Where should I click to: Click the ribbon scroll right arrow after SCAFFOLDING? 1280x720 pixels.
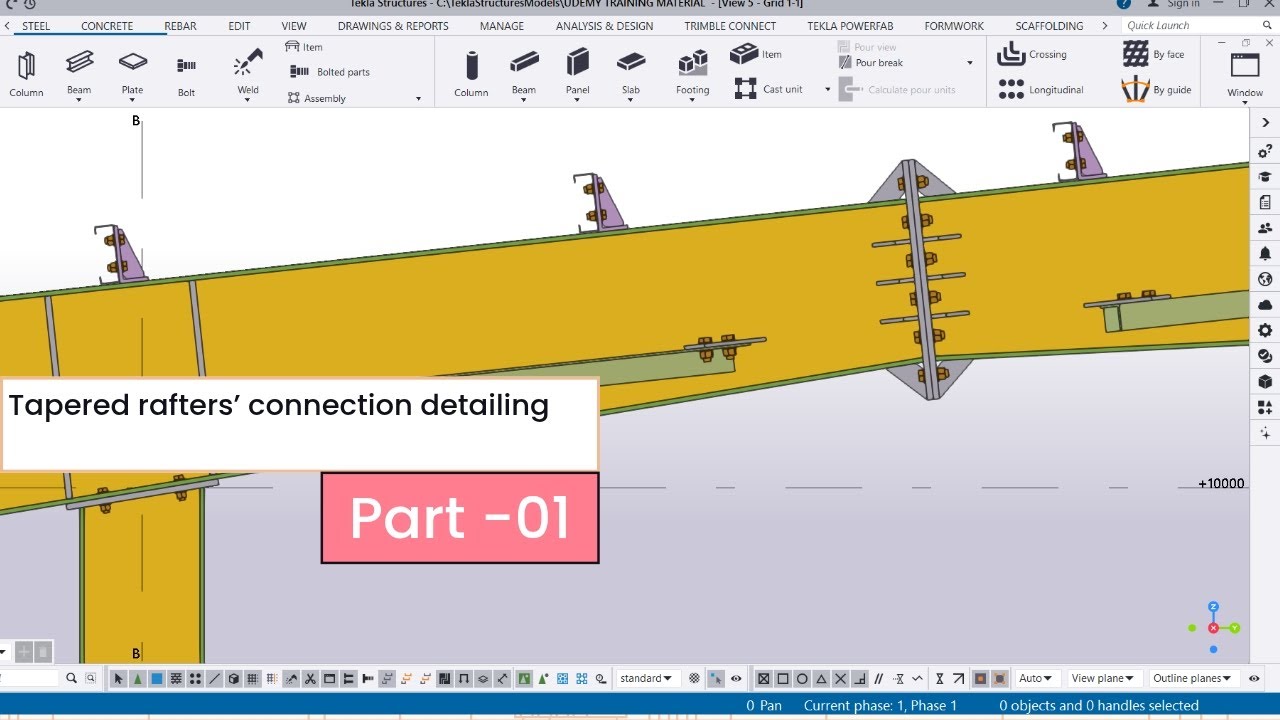point(1104,26)
